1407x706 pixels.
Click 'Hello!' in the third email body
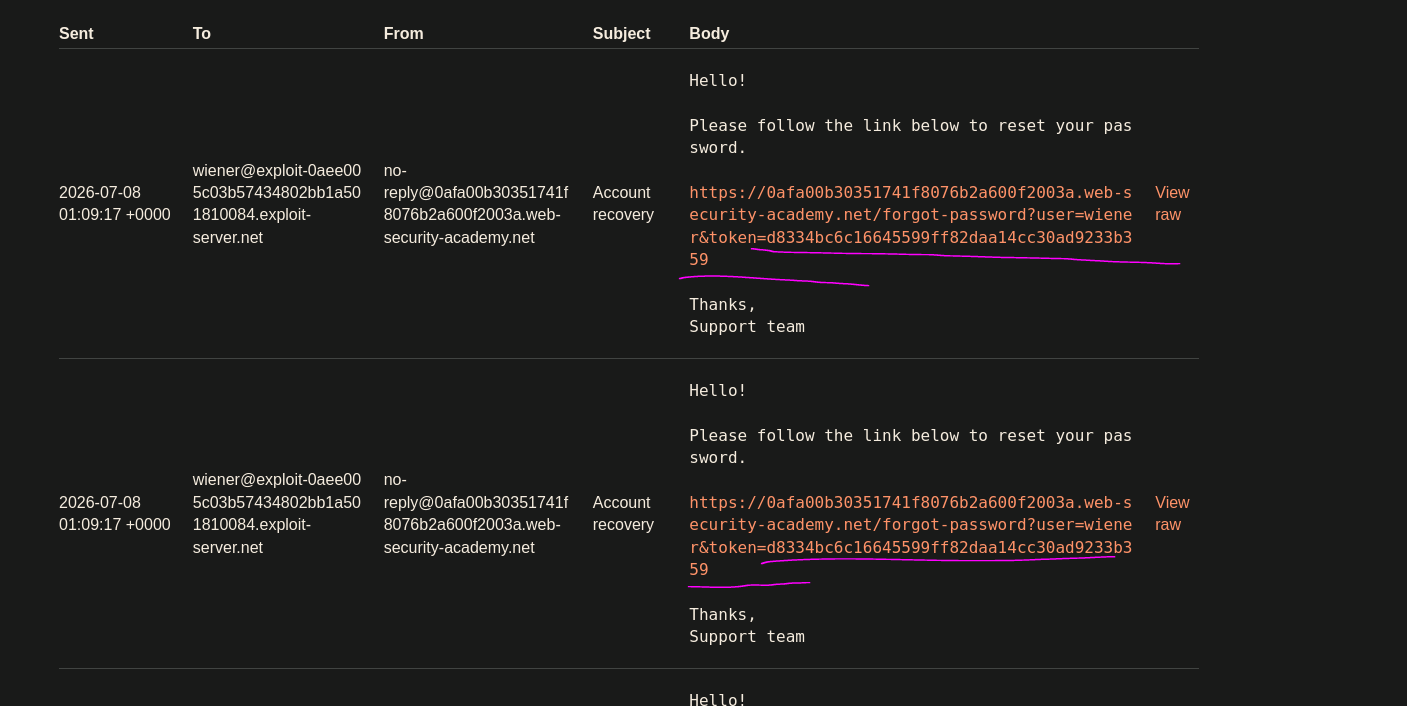pyautogui.click(x=718, y=699)
